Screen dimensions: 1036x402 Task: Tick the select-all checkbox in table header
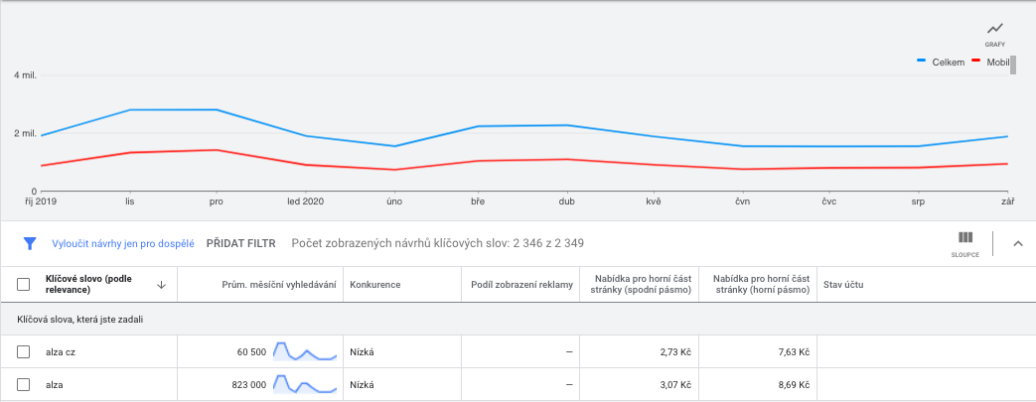click(23, 284)
